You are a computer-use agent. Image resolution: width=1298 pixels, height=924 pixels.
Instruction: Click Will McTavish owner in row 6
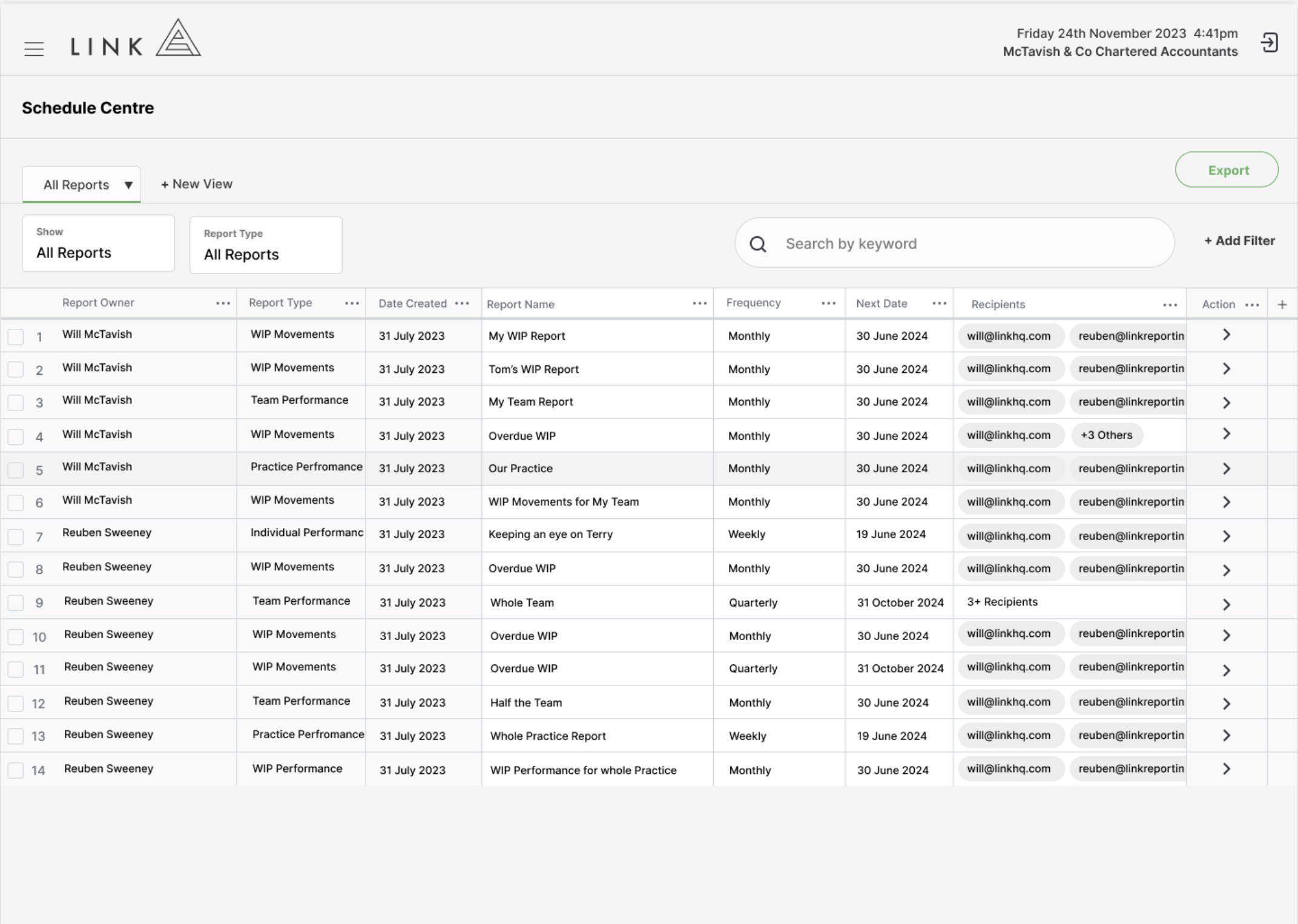[x=97, y=500]
